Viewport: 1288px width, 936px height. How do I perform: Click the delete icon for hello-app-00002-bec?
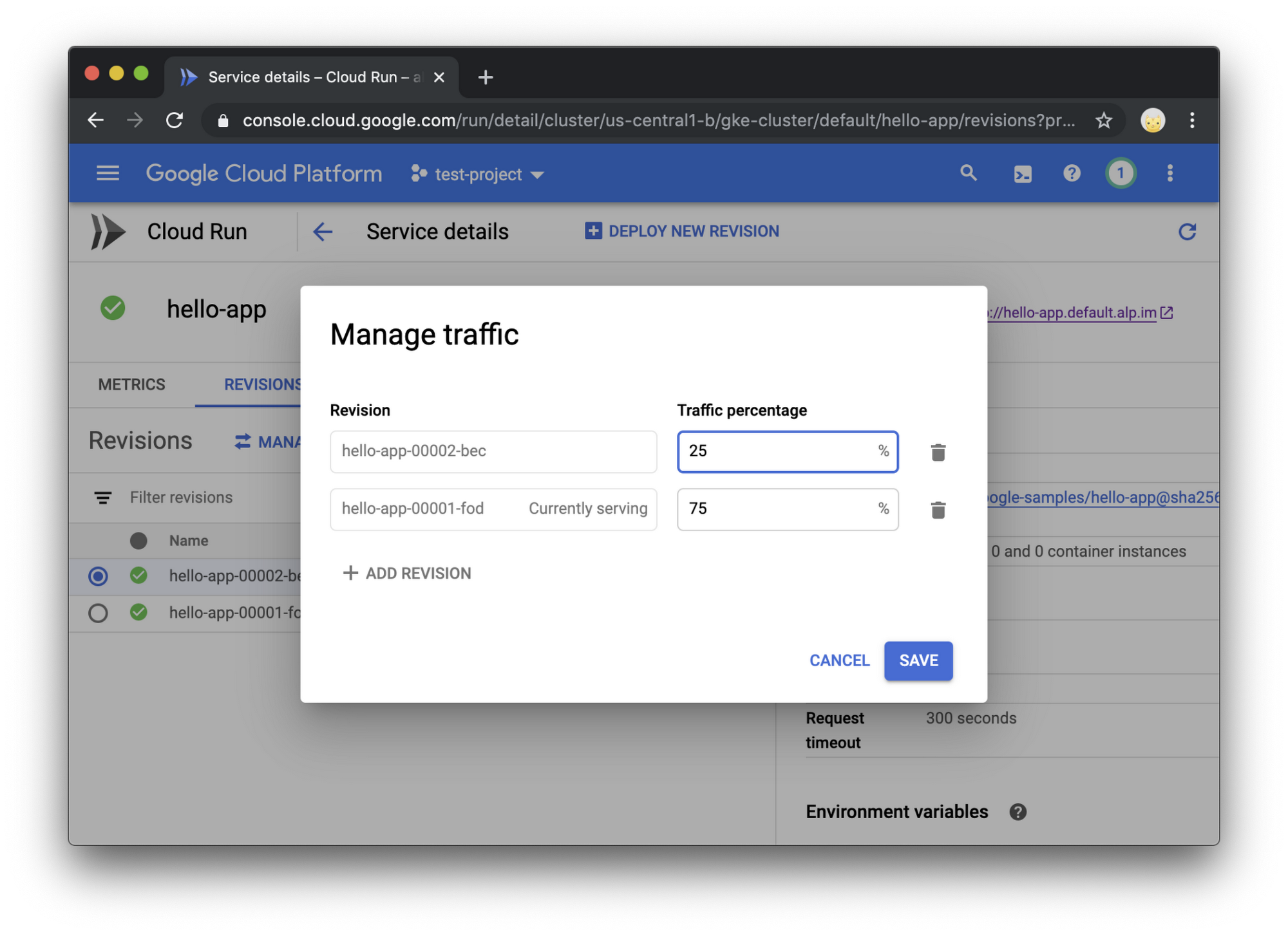click(x=937, y=452)
